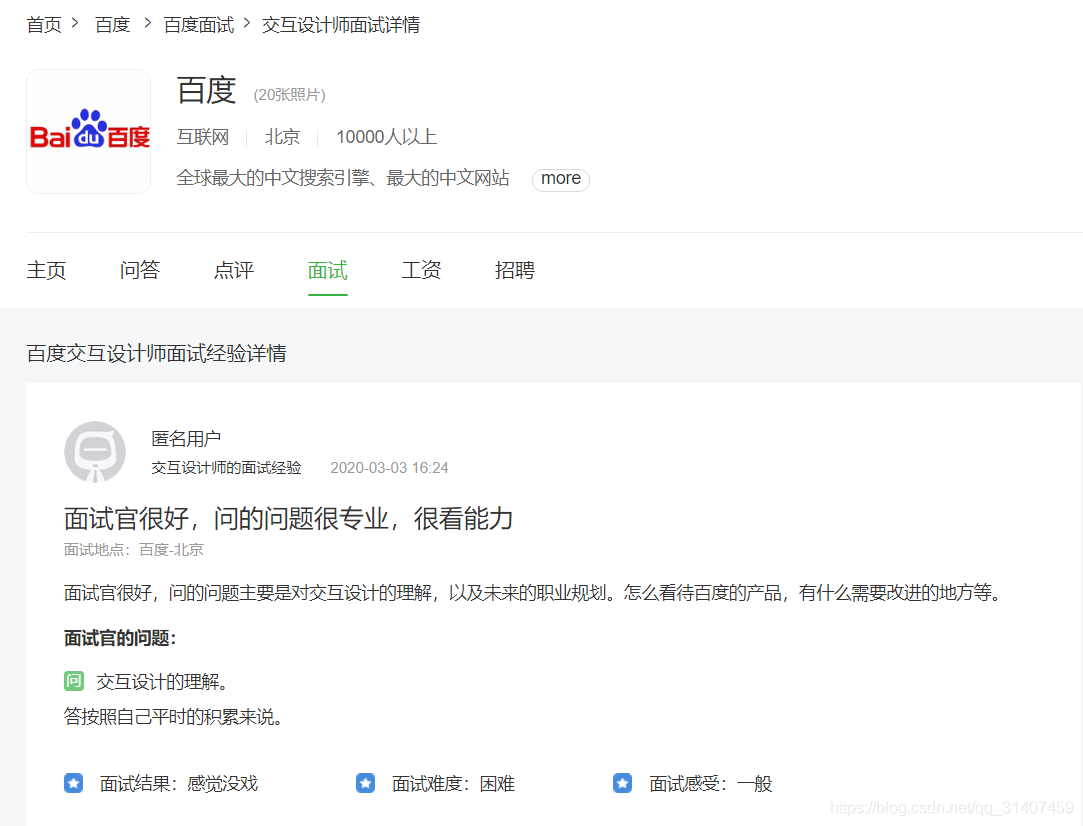Switch to the 点评 tab
Image resolution: width=1083 pixels, height=826 pixels.
234,270
